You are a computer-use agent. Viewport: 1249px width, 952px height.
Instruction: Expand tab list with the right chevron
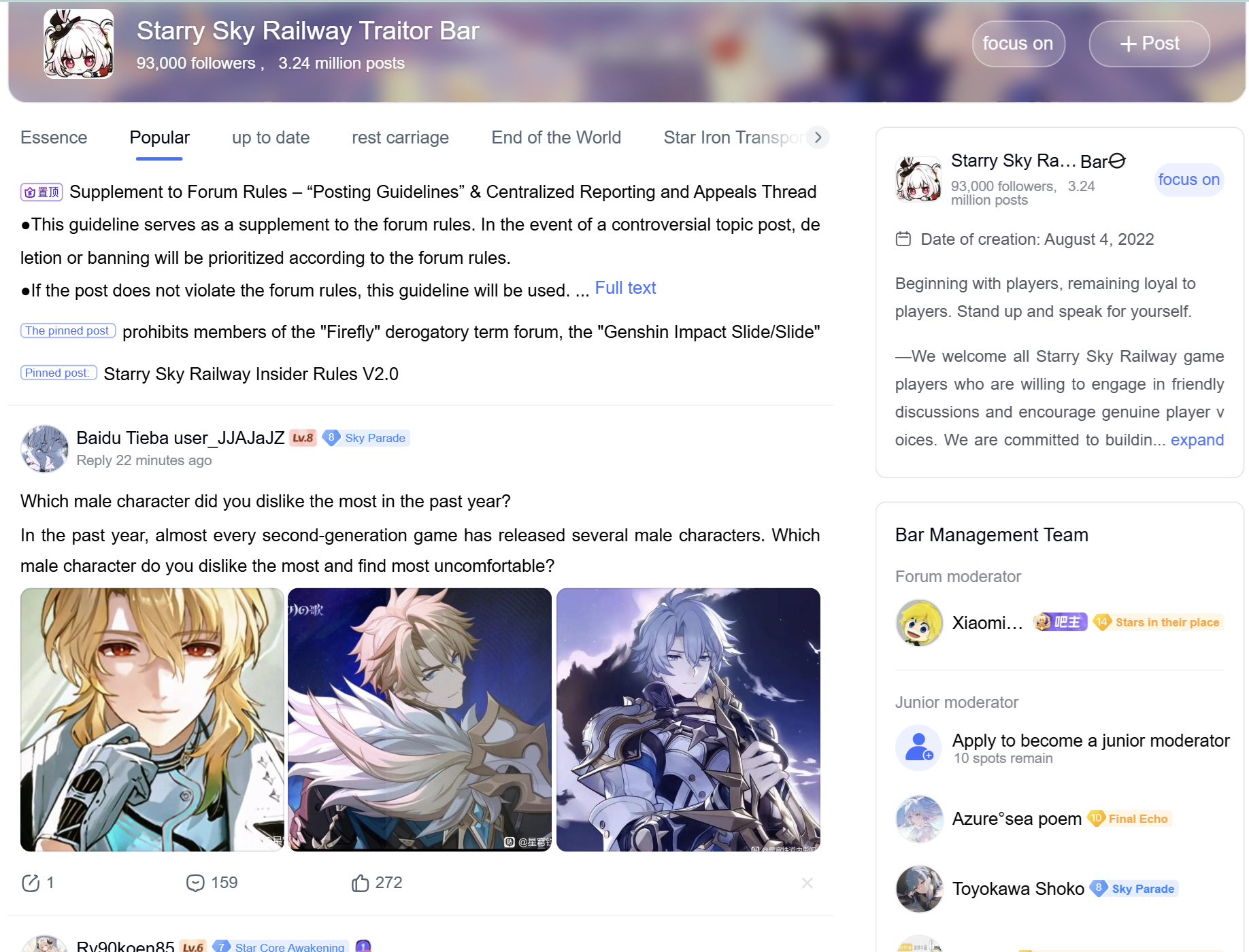pyautogui.click(x=818, y=137)
